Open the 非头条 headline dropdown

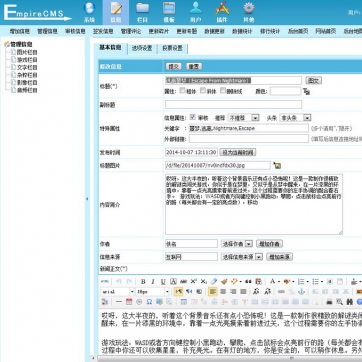295,118
